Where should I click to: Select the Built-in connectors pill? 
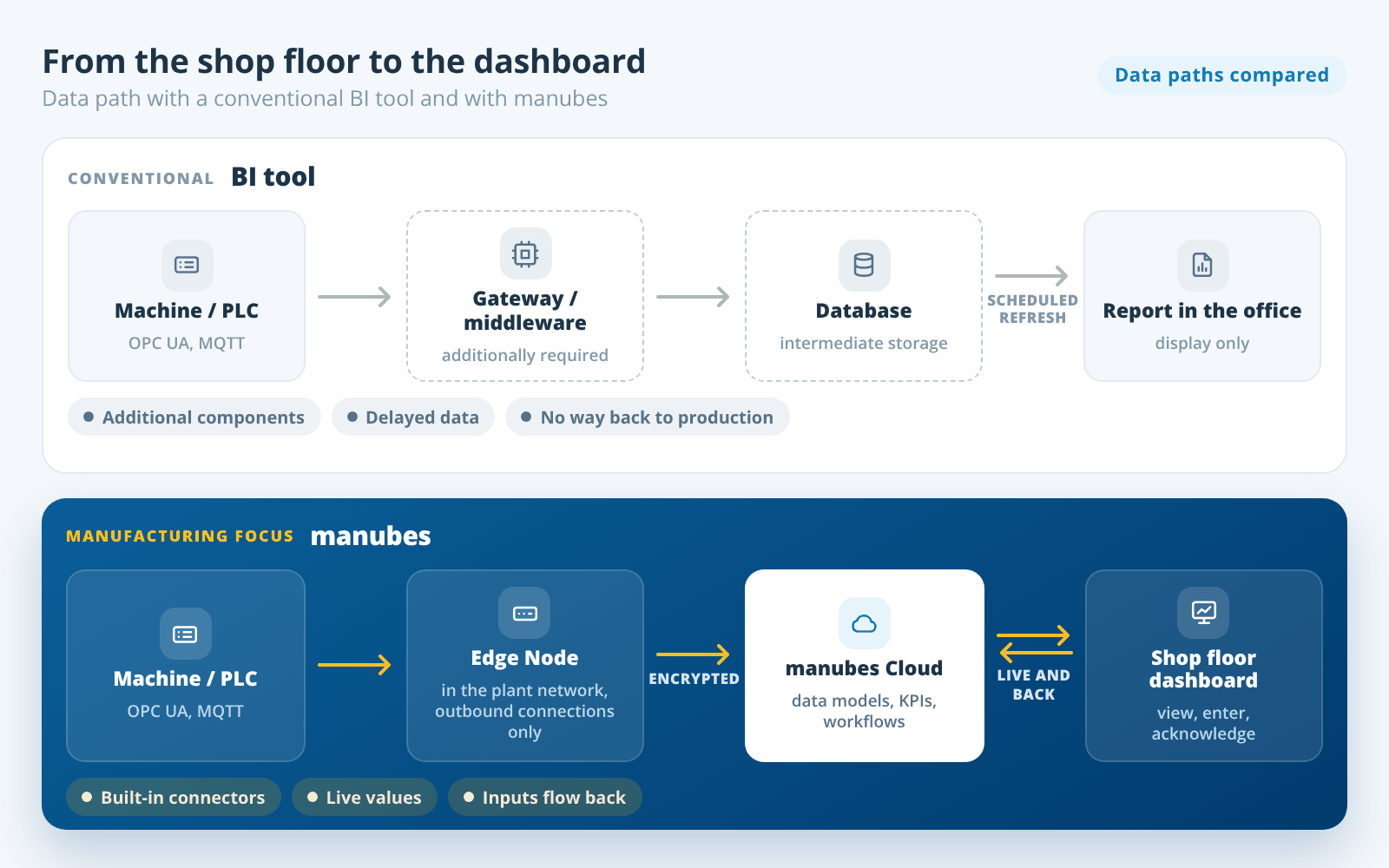174,797
